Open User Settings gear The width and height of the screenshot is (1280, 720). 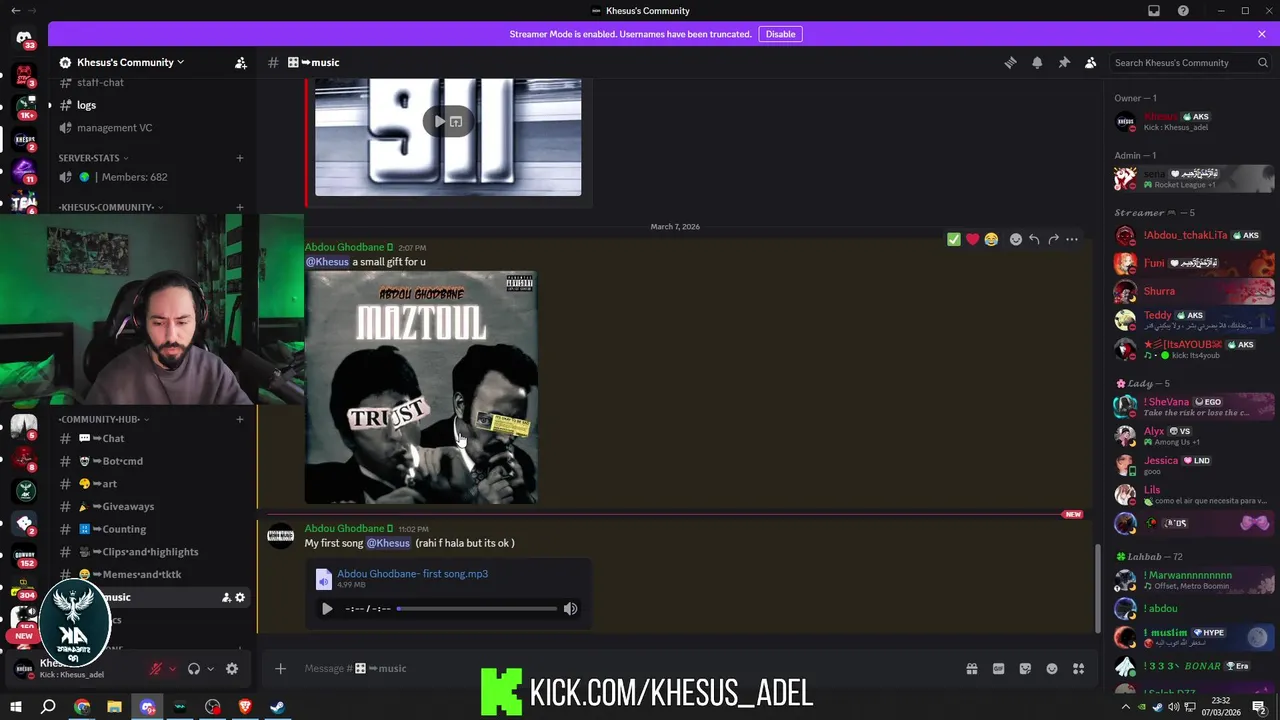click(232, 669)
